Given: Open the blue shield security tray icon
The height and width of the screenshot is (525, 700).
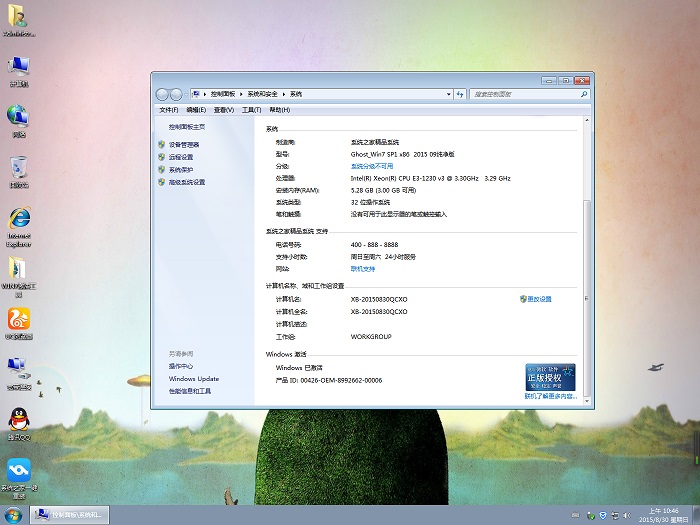Looking at the screenshot, I should click(603, 516).
